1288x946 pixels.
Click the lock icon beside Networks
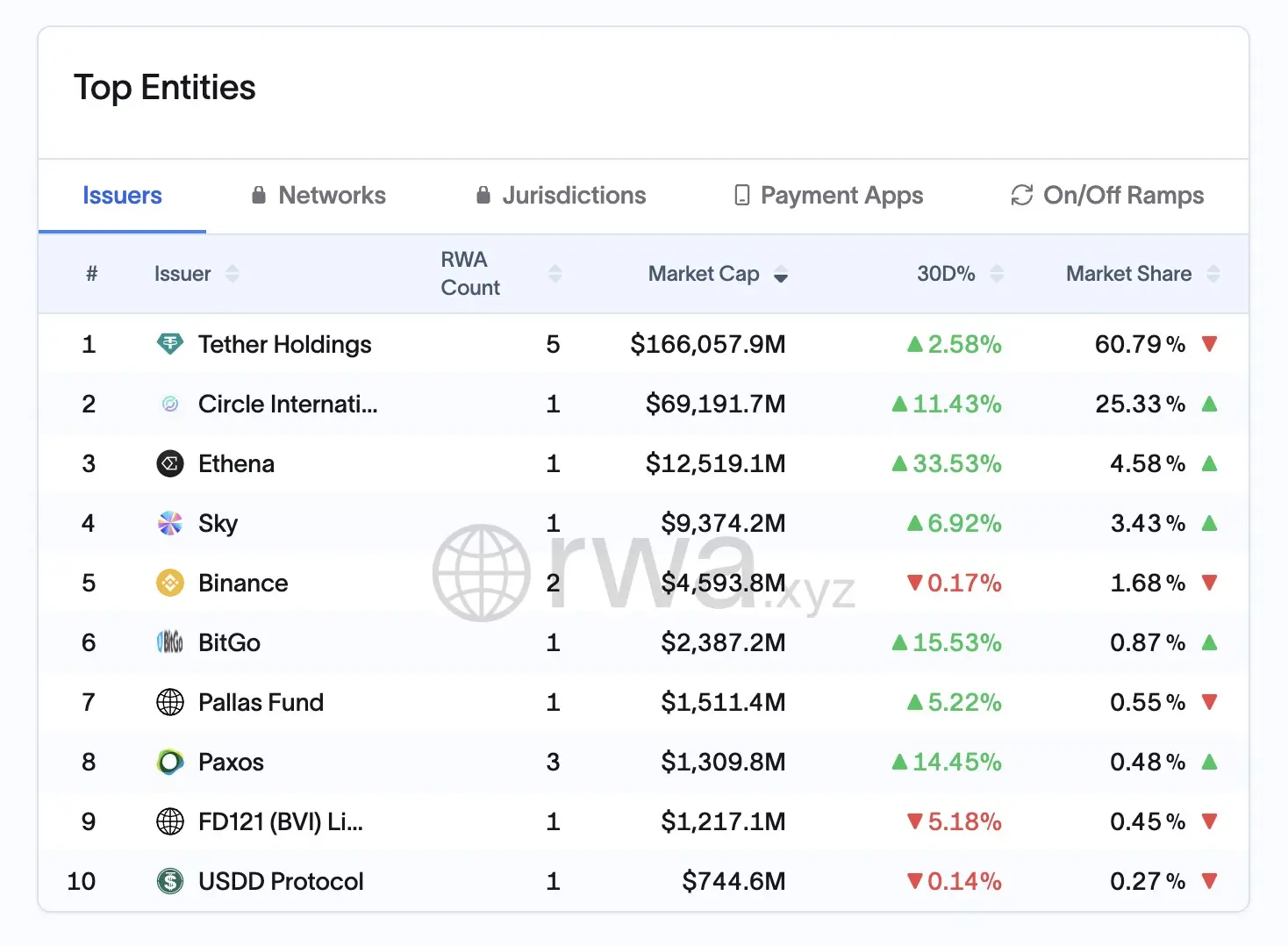(259, 195)
